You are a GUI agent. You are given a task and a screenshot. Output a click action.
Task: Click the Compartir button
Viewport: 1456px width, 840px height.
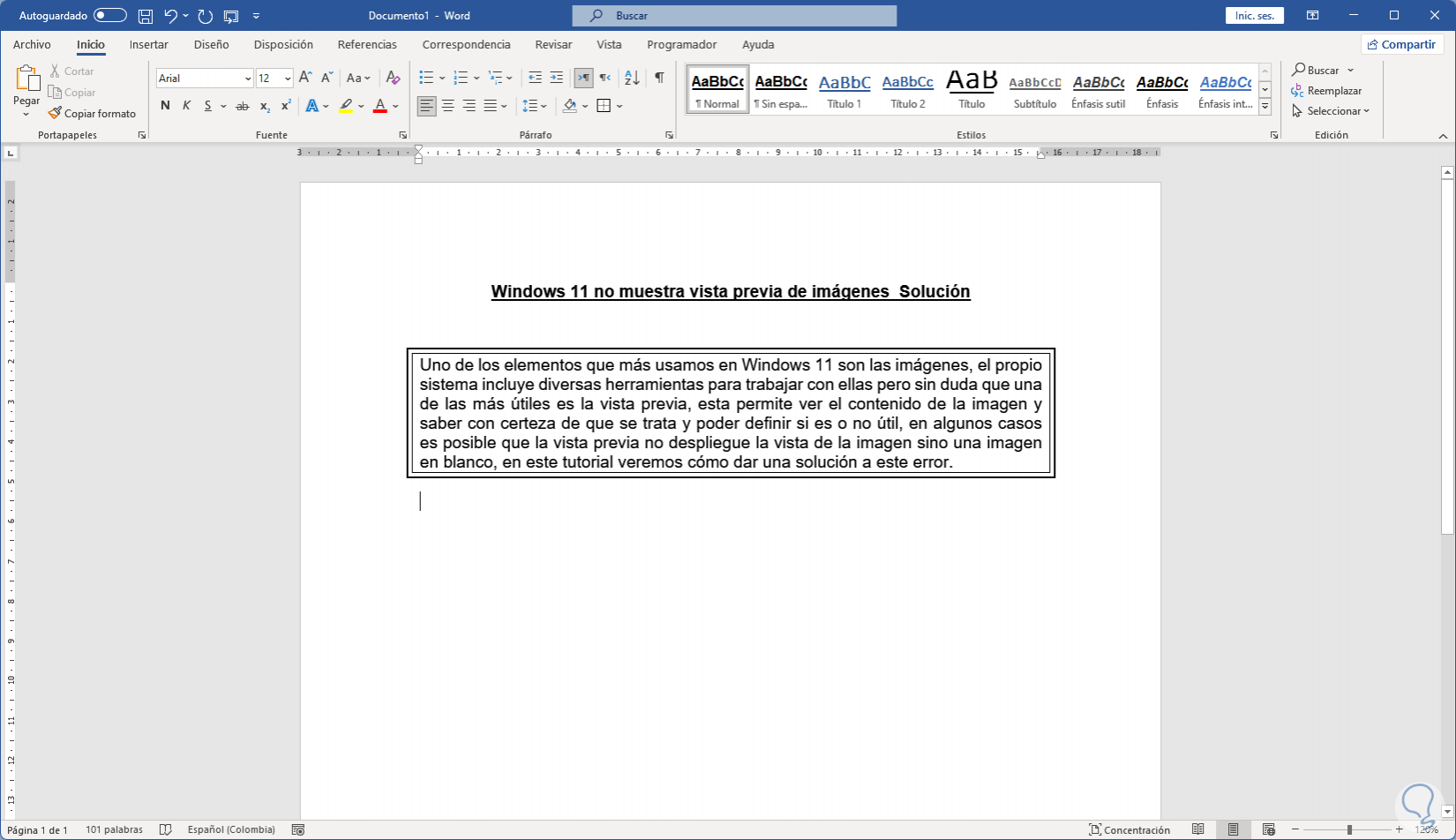click(1401, 44)
